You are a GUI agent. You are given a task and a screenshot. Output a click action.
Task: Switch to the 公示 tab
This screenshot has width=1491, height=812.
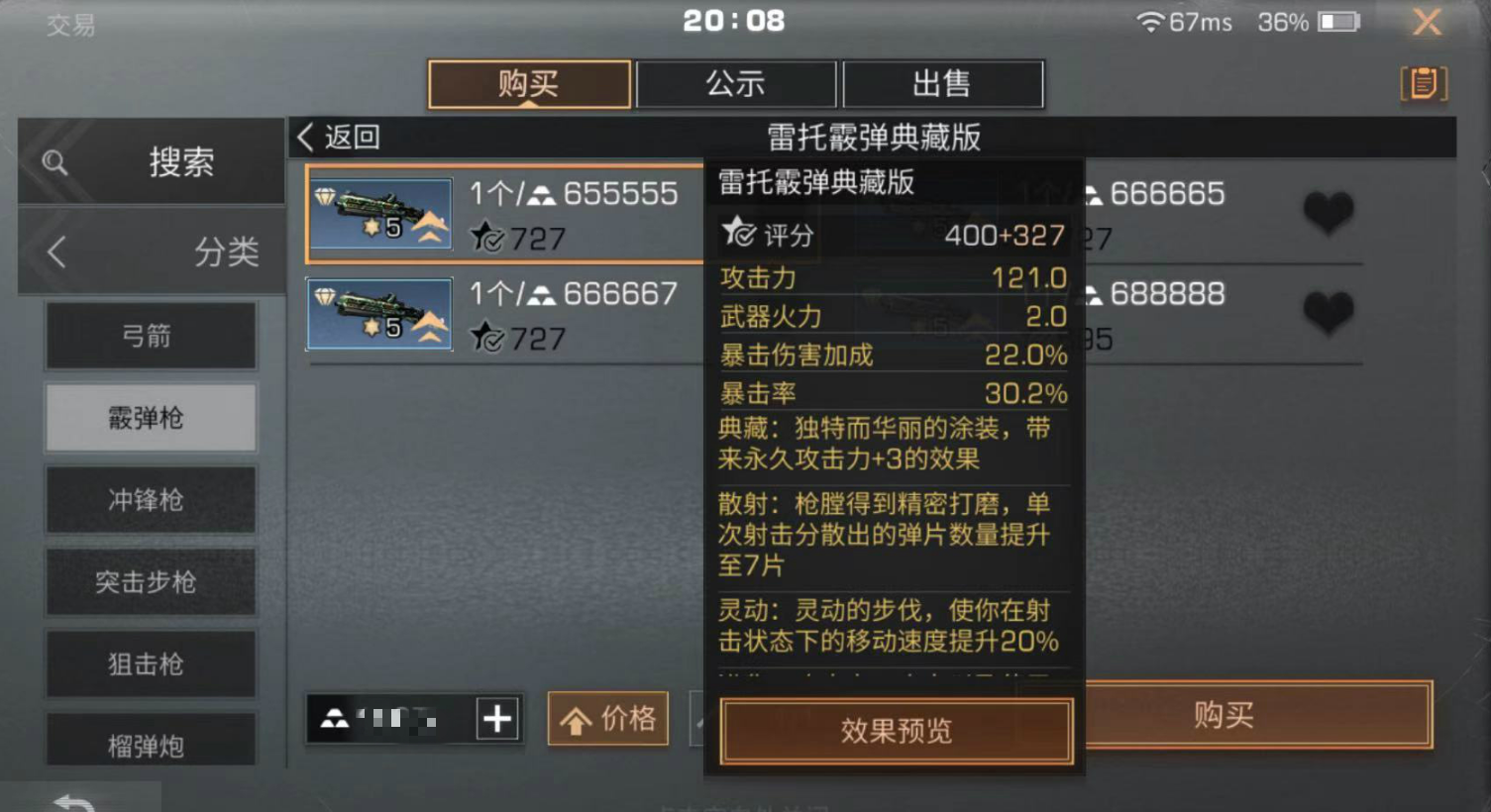click(x=735, y=84)
